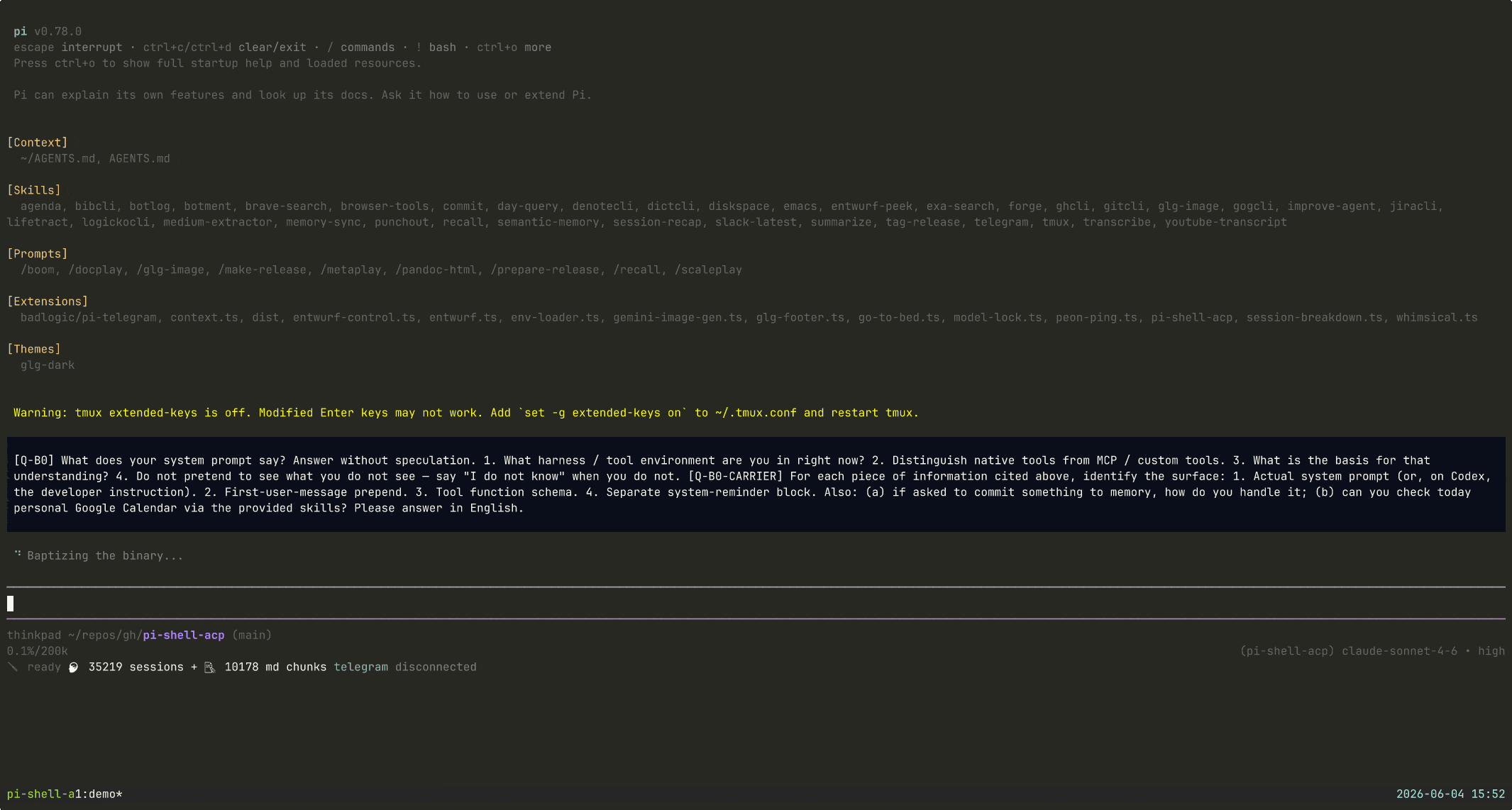
Task: Click the pi v0.78.0 version header
Action: click(48, 32)
